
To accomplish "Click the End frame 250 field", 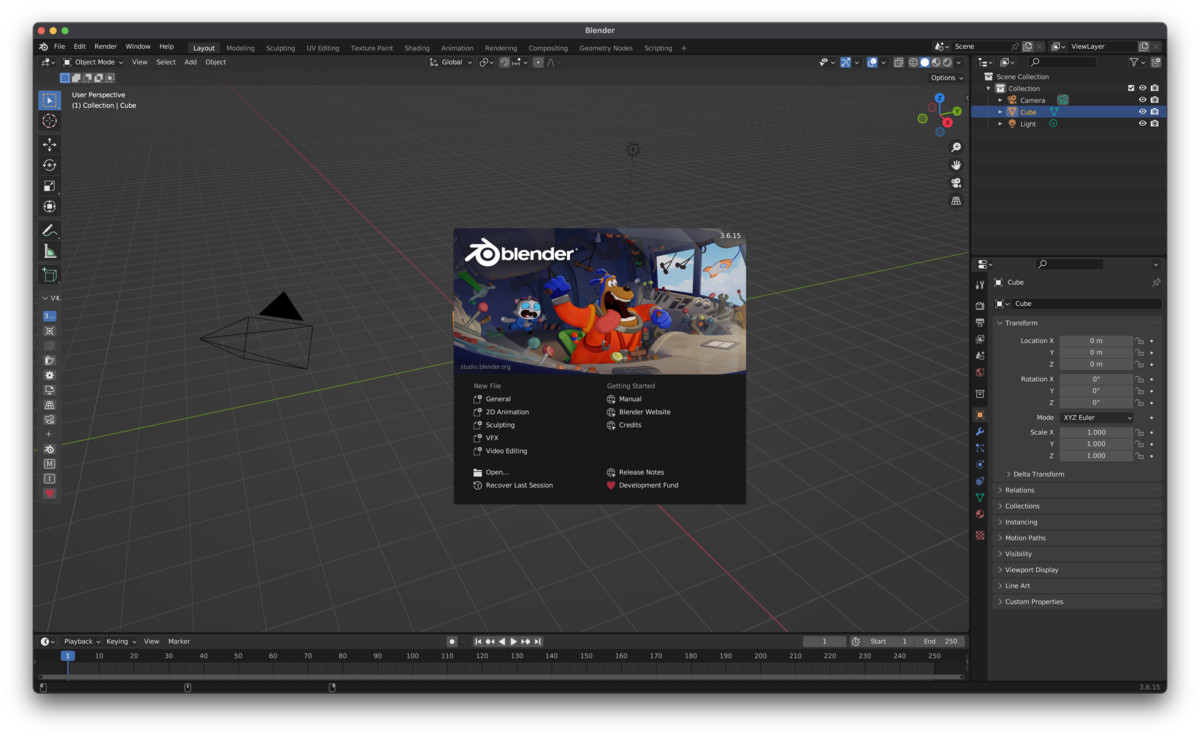I will [x=941, y=642].
